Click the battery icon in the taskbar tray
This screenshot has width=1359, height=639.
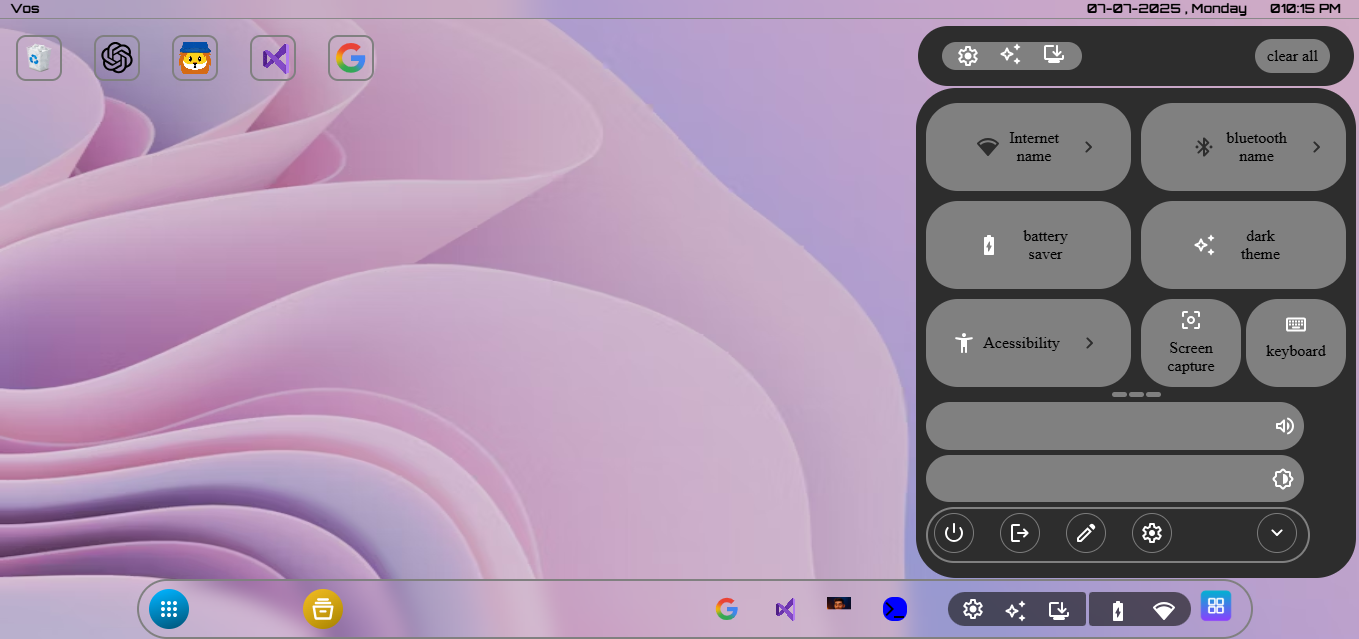click(1118, 610)
